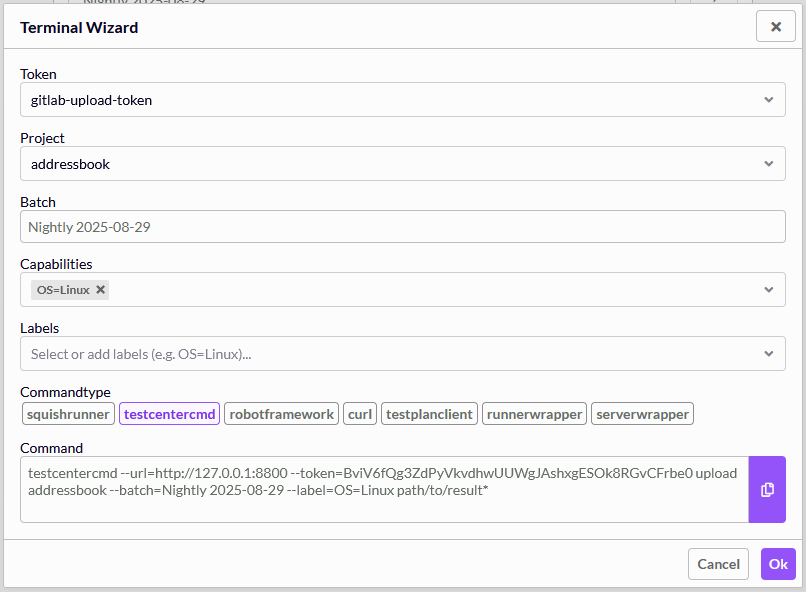The image size is (806, 592).
Task: Expand the Capabilities dropdown arrow
Action: tap(768, 290)
